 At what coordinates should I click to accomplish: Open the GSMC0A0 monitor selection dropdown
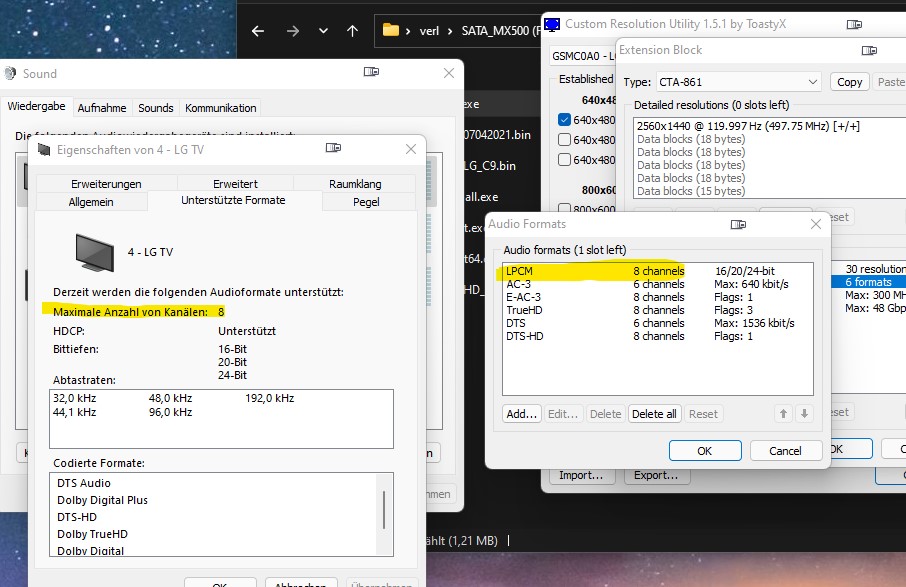point(582,56)
